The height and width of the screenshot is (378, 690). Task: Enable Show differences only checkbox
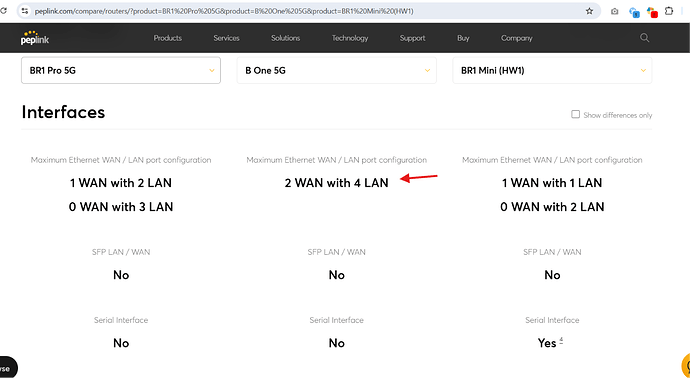tap(575, 114)
